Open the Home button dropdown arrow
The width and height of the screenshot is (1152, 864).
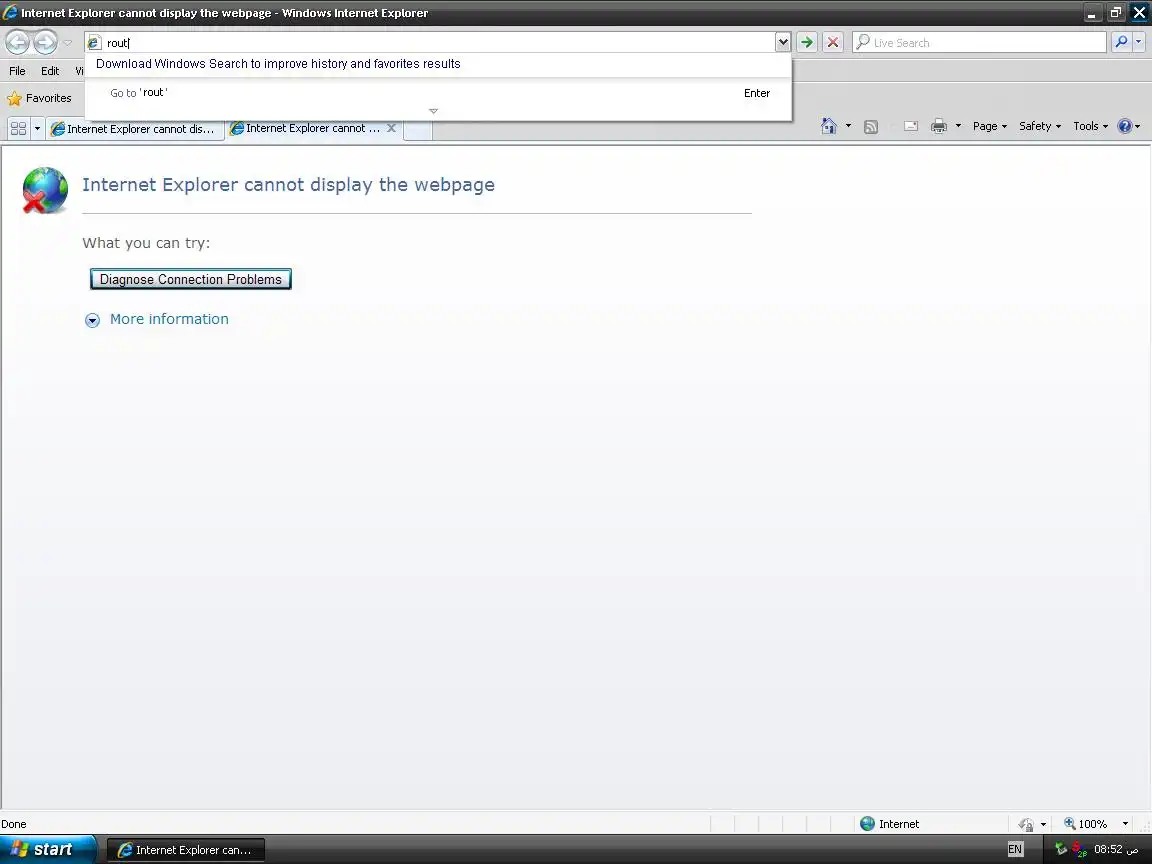pyautogui.click(x=849, y=126)
